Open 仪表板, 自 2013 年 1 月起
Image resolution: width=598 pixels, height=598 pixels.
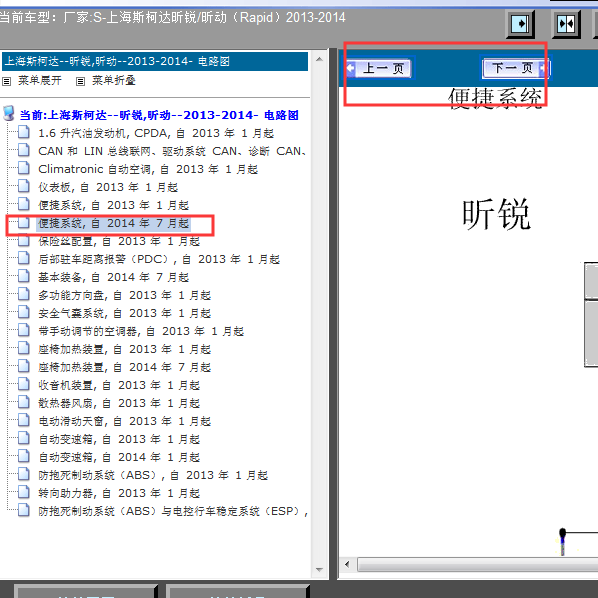click(108, 187)
